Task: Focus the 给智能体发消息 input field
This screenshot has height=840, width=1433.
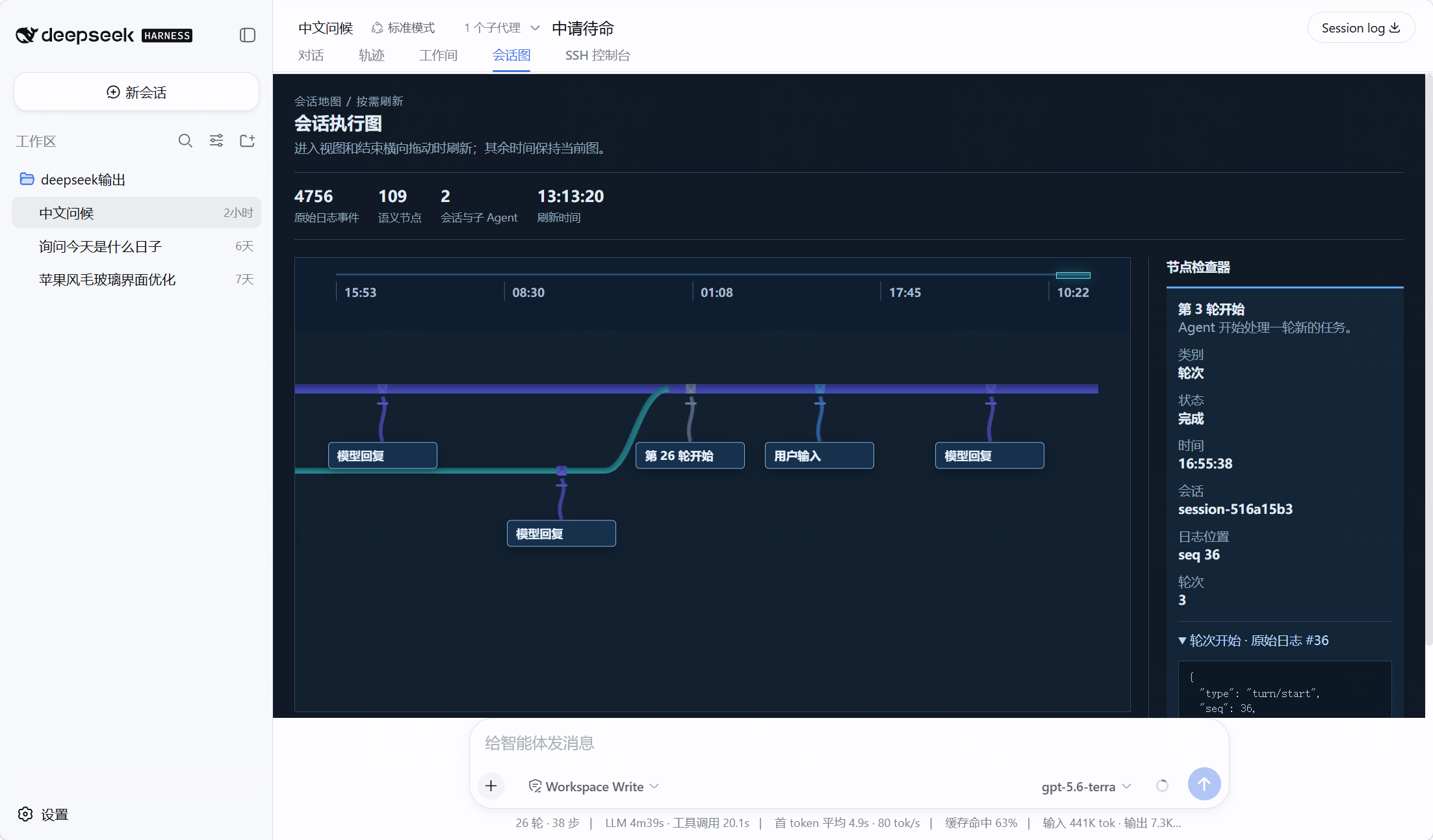Action: click(849, 743)
